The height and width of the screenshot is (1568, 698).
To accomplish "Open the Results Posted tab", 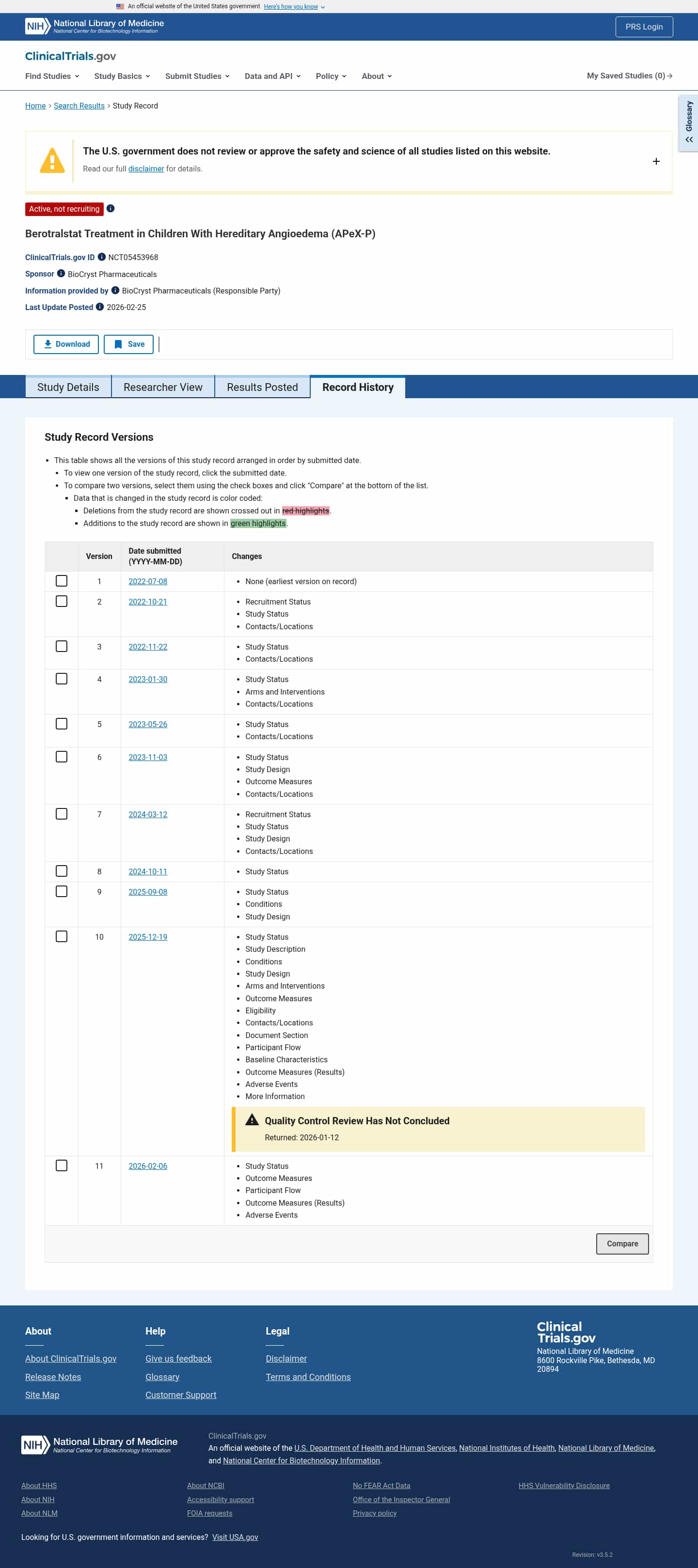I will click(x=262, y=387).
